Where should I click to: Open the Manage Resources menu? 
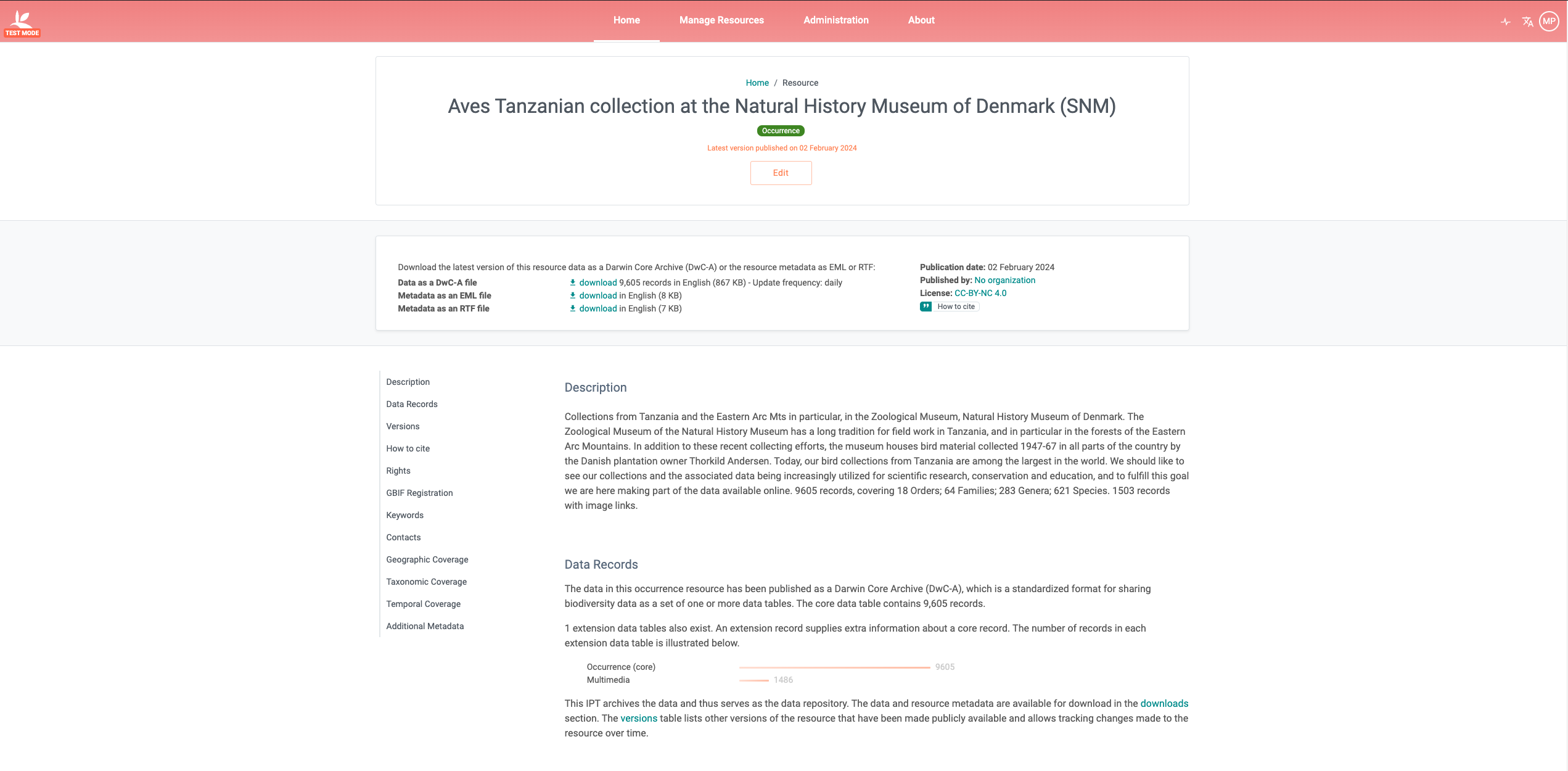721,20
